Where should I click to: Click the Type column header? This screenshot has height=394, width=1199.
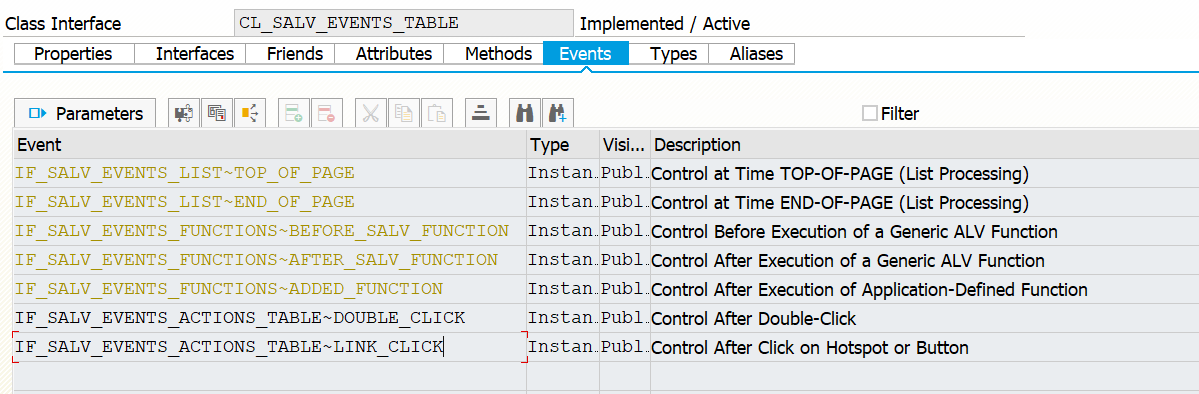coord(563,145)
